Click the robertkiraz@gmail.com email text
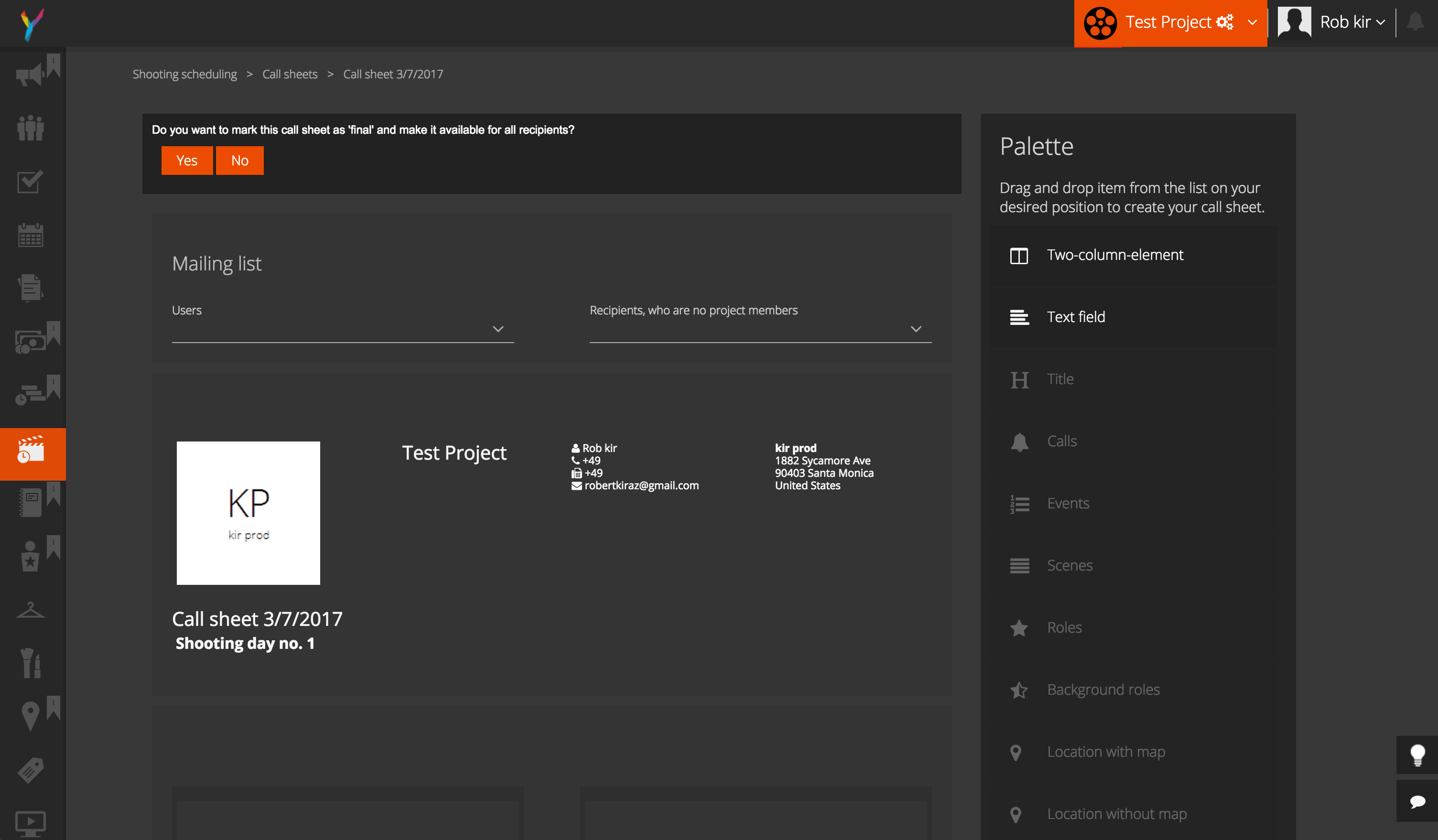This screenshot has width=1438, height=840. [x=641, y=485]
